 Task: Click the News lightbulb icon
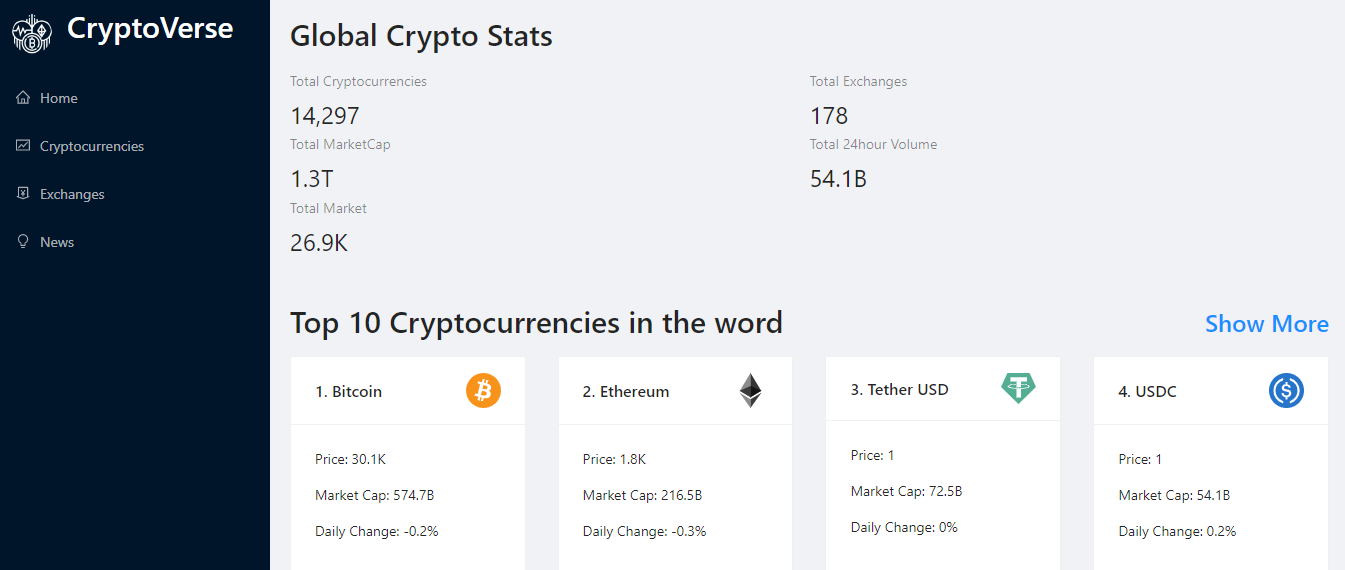(23, 242)
